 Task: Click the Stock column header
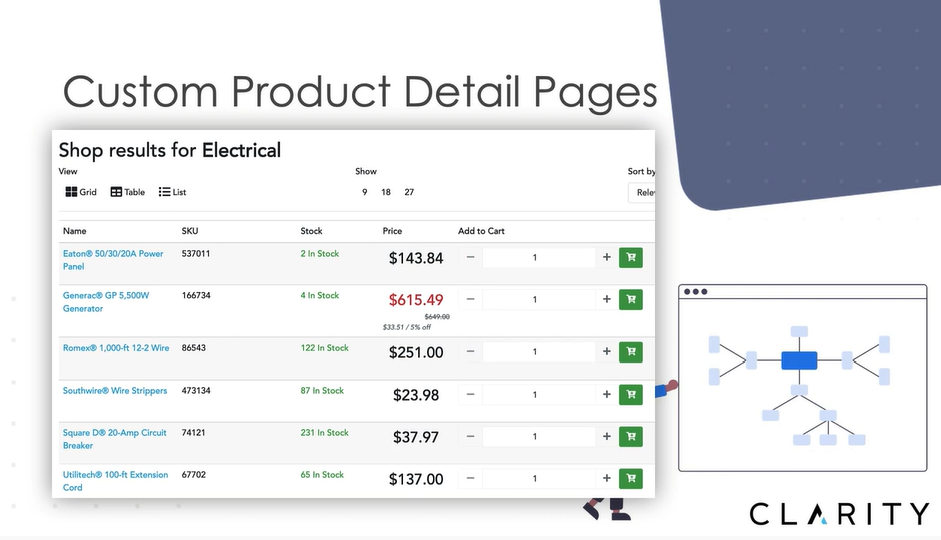[311, 231]
